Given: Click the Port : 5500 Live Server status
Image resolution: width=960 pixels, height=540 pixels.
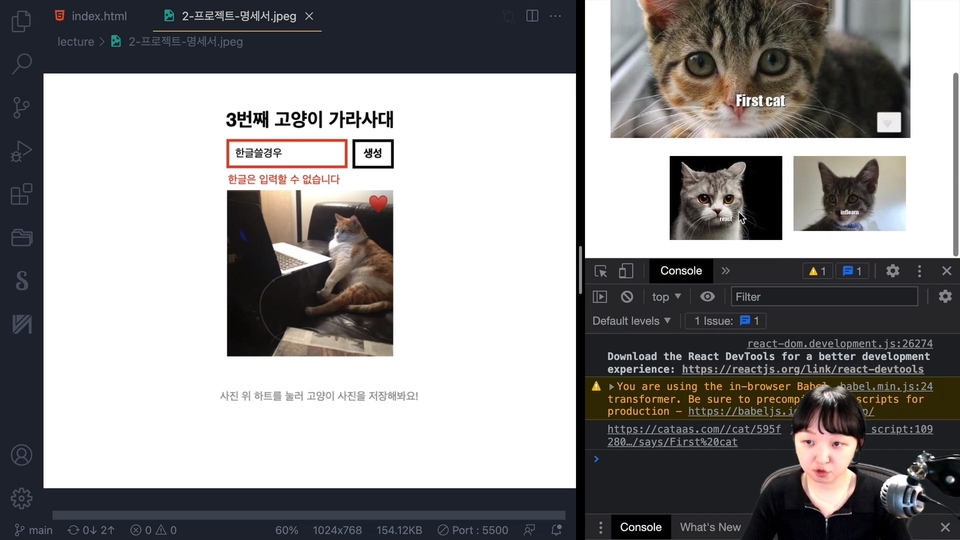Looking at the screenshot, I should (473, 530).
